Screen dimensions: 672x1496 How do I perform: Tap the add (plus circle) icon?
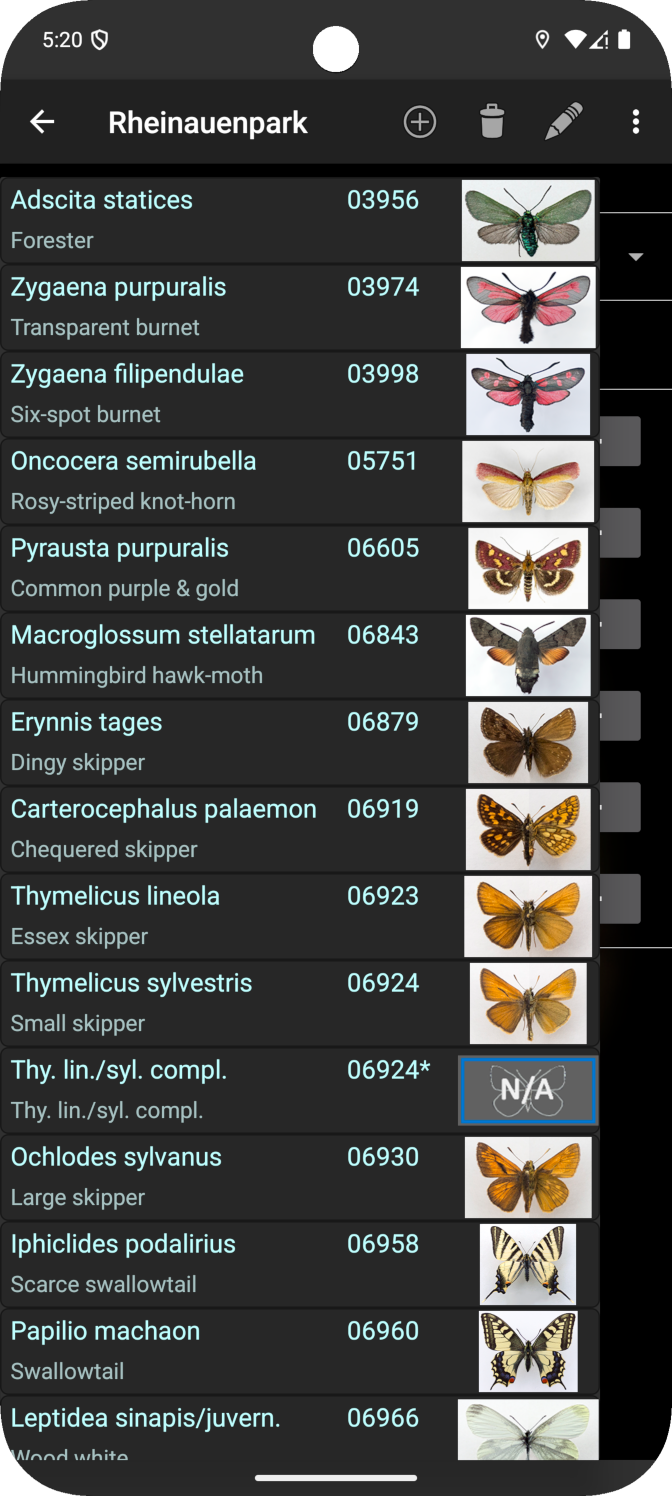pyautogui.click(x=420, y=122)
